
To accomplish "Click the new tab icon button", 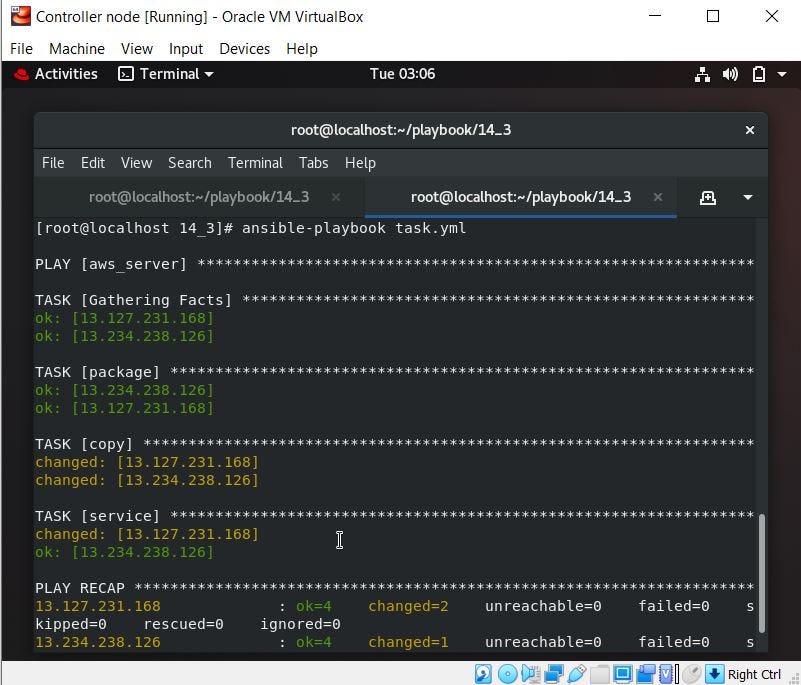I will (x=708, y=198).
